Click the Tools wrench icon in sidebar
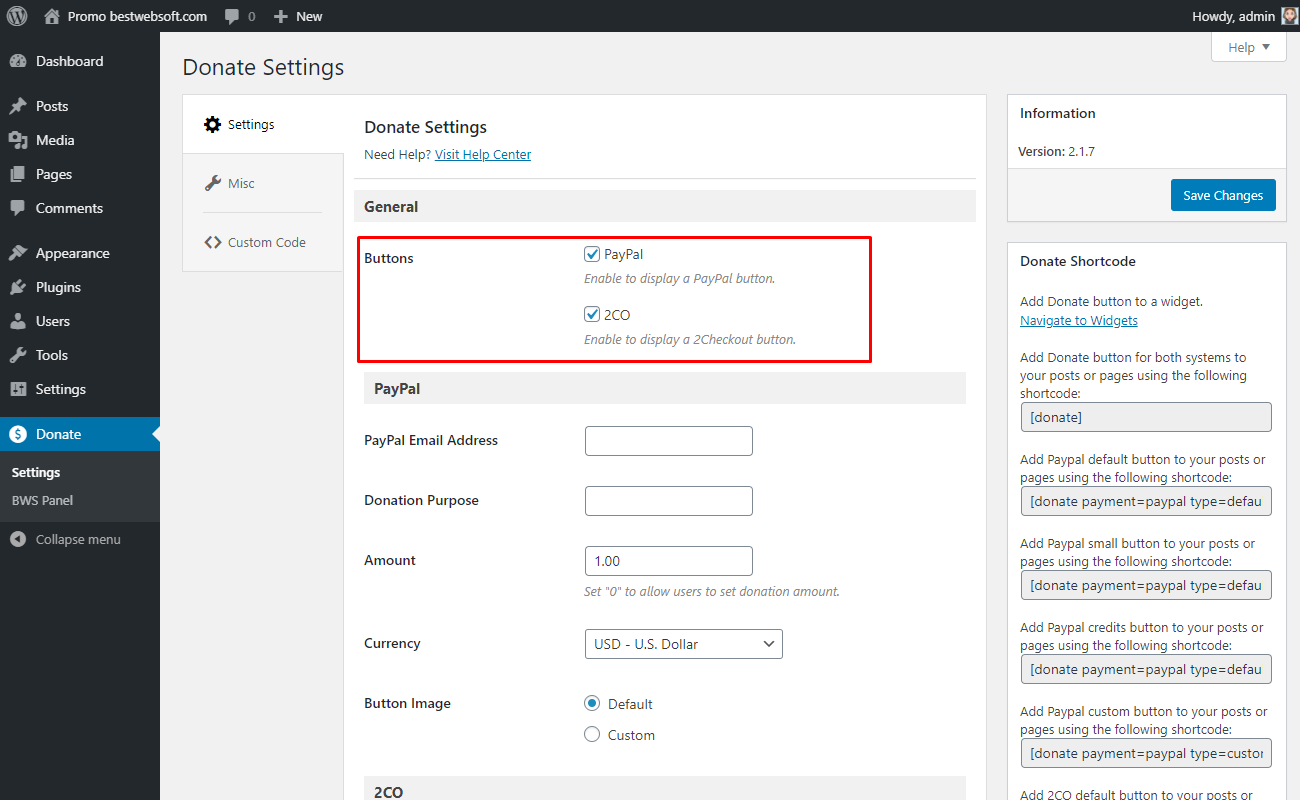 point(18,355)
